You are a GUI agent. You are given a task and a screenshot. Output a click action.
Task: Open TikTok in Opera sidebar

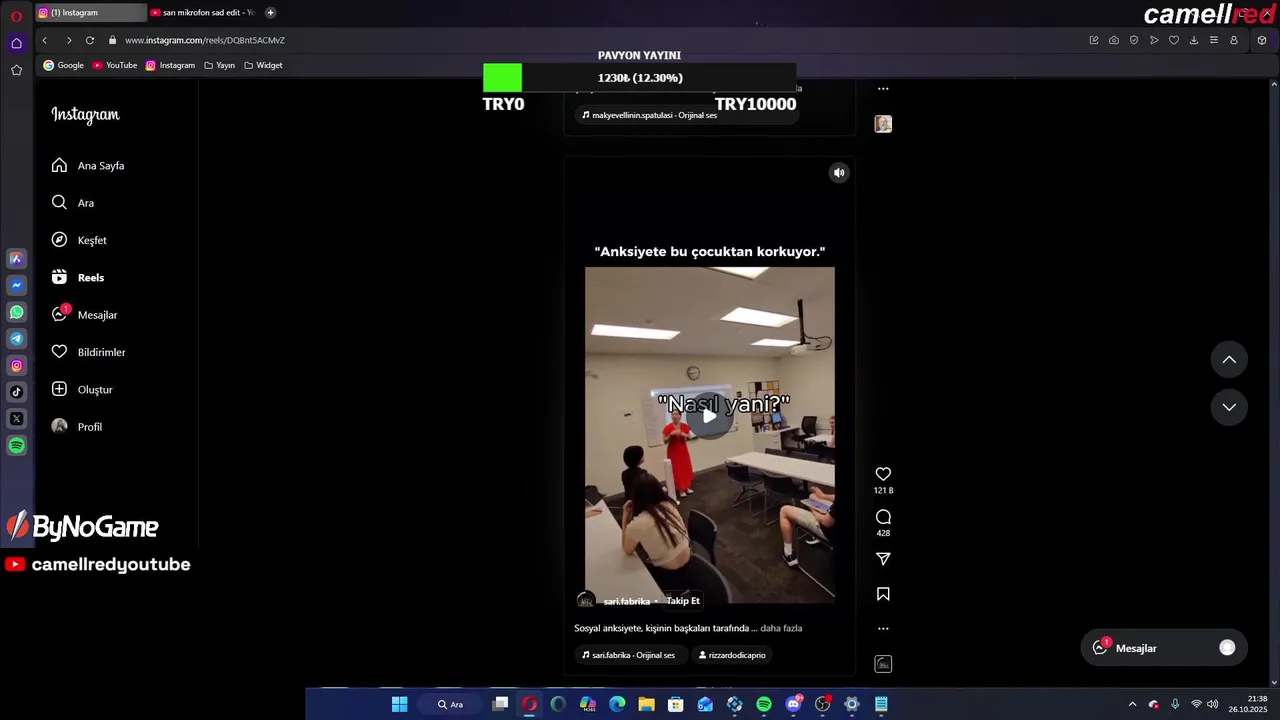click(16, 392)
